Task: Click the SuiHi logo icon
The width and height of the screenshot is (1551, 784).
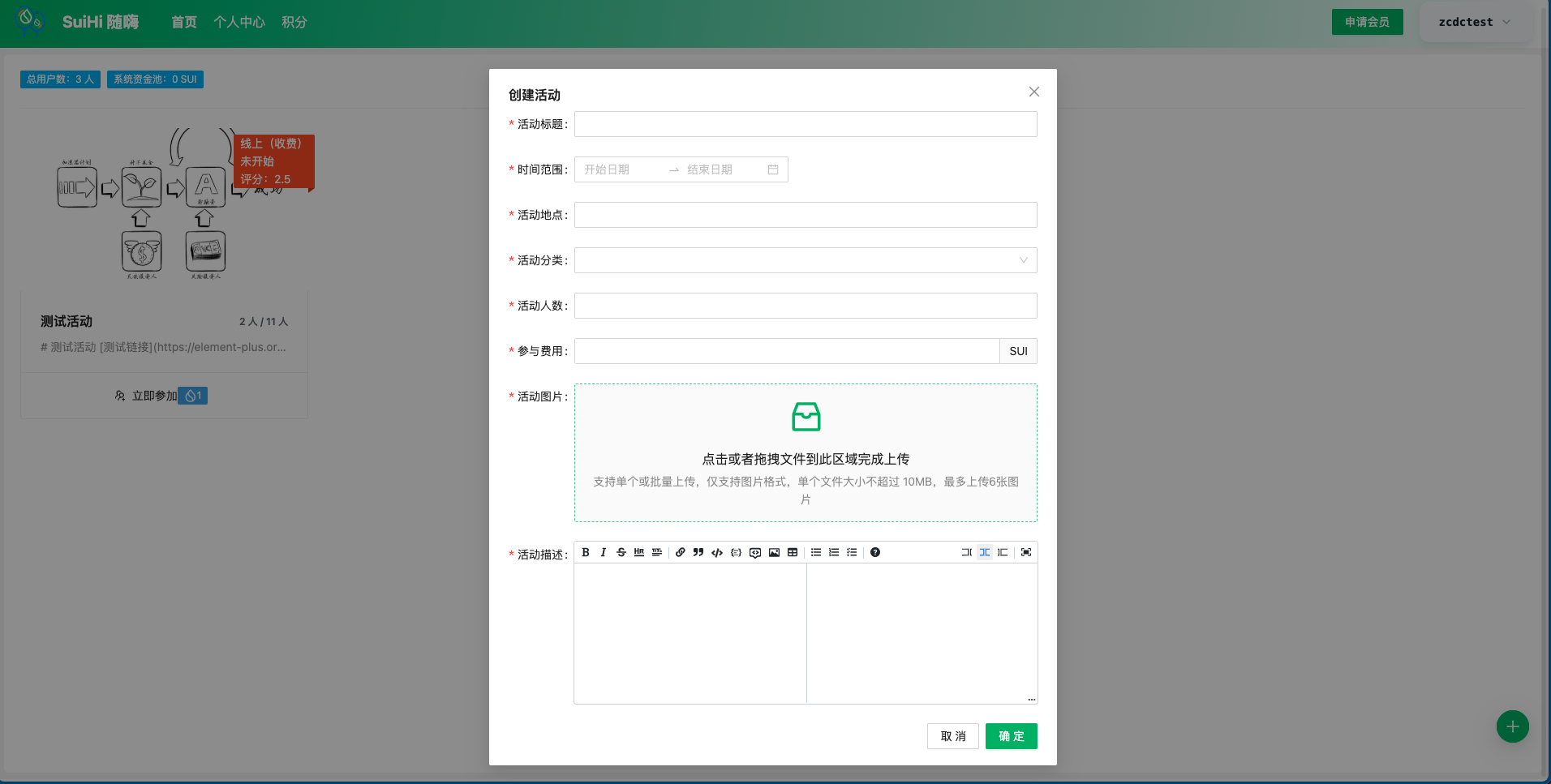Action: coord(30,20)
